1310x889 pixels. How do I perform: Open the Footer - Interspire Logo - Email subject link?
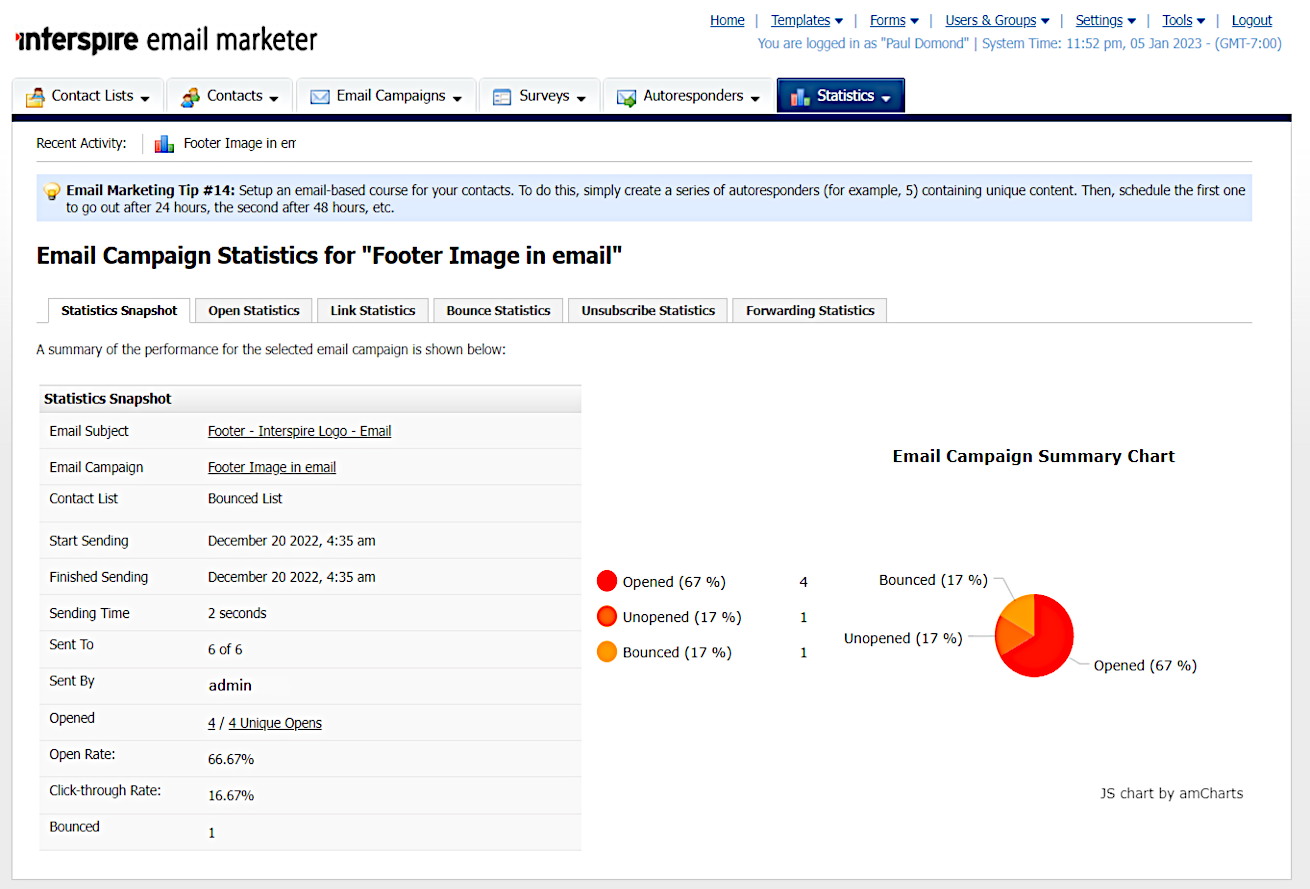[x=299, y=431]
